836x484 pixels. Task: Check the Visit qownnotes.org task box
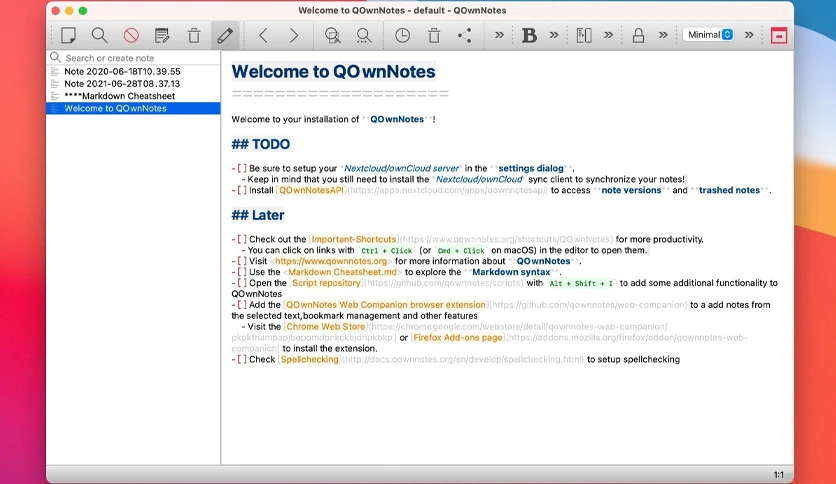(x=242, y=261)
